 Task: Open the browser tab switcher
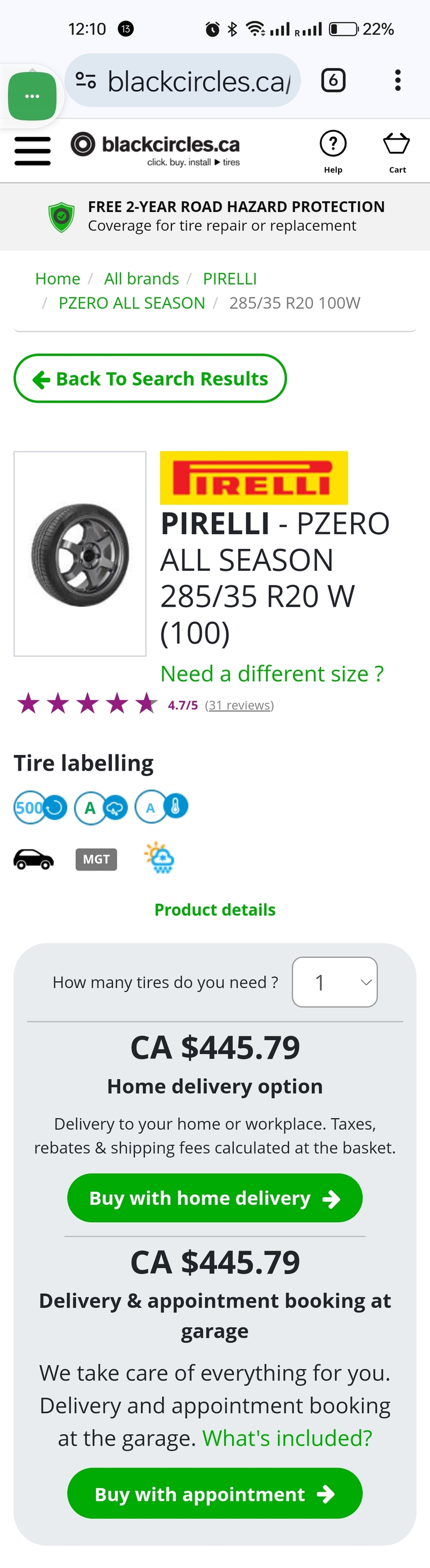tap(333, 81)
